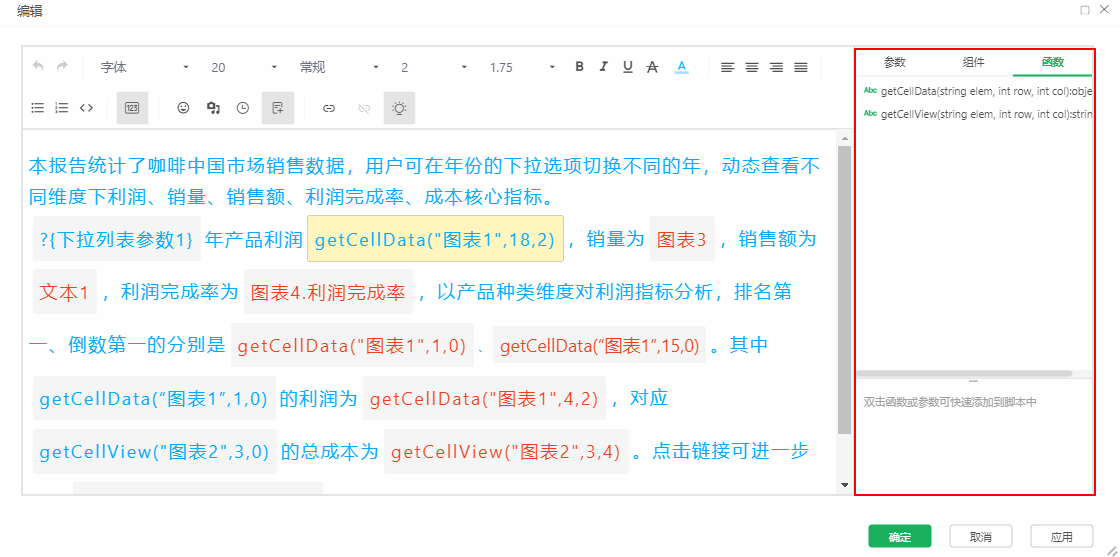Insert a hyperlink
The height and width of the screenshot is (557, 1120).
pyautogui.click(x=329, y=109)
